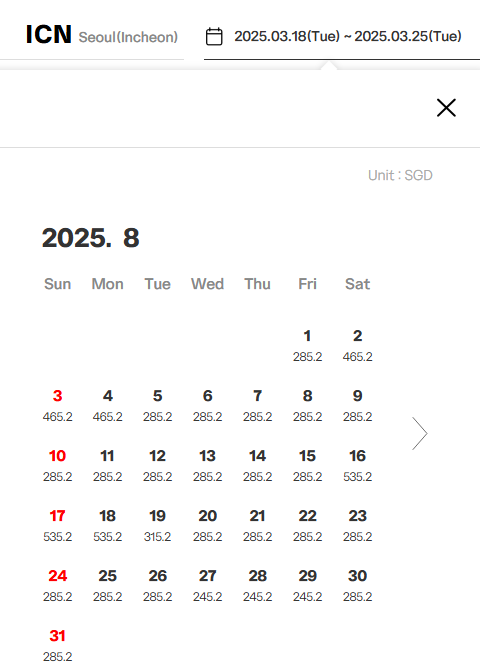Viewport: 480px width, 672px height.
Task: Pick Monday August 18
Action: coord(108,525)
